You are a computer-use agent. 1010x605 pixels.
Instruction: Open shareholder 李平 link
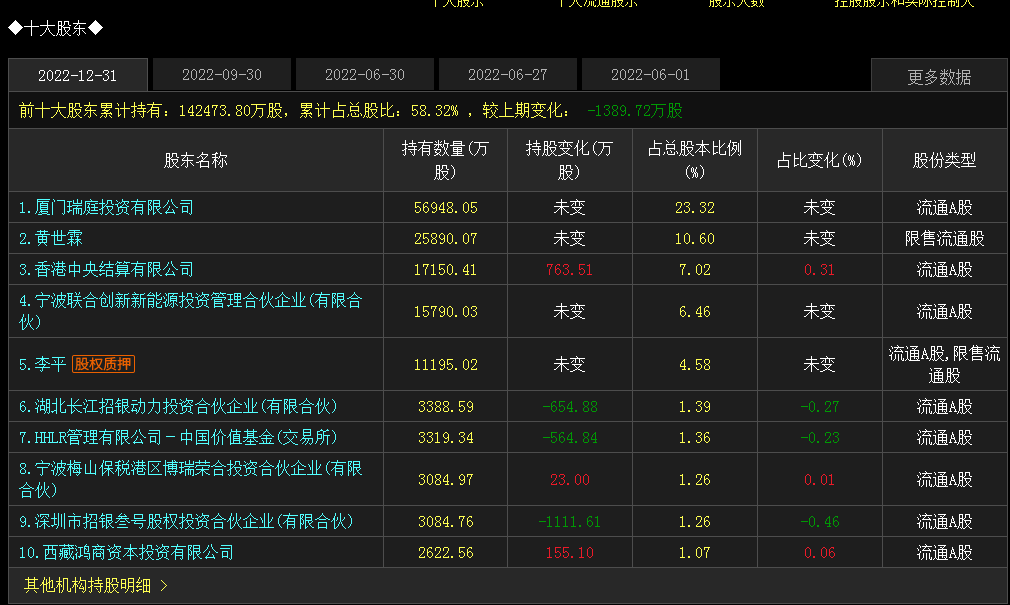43,364
